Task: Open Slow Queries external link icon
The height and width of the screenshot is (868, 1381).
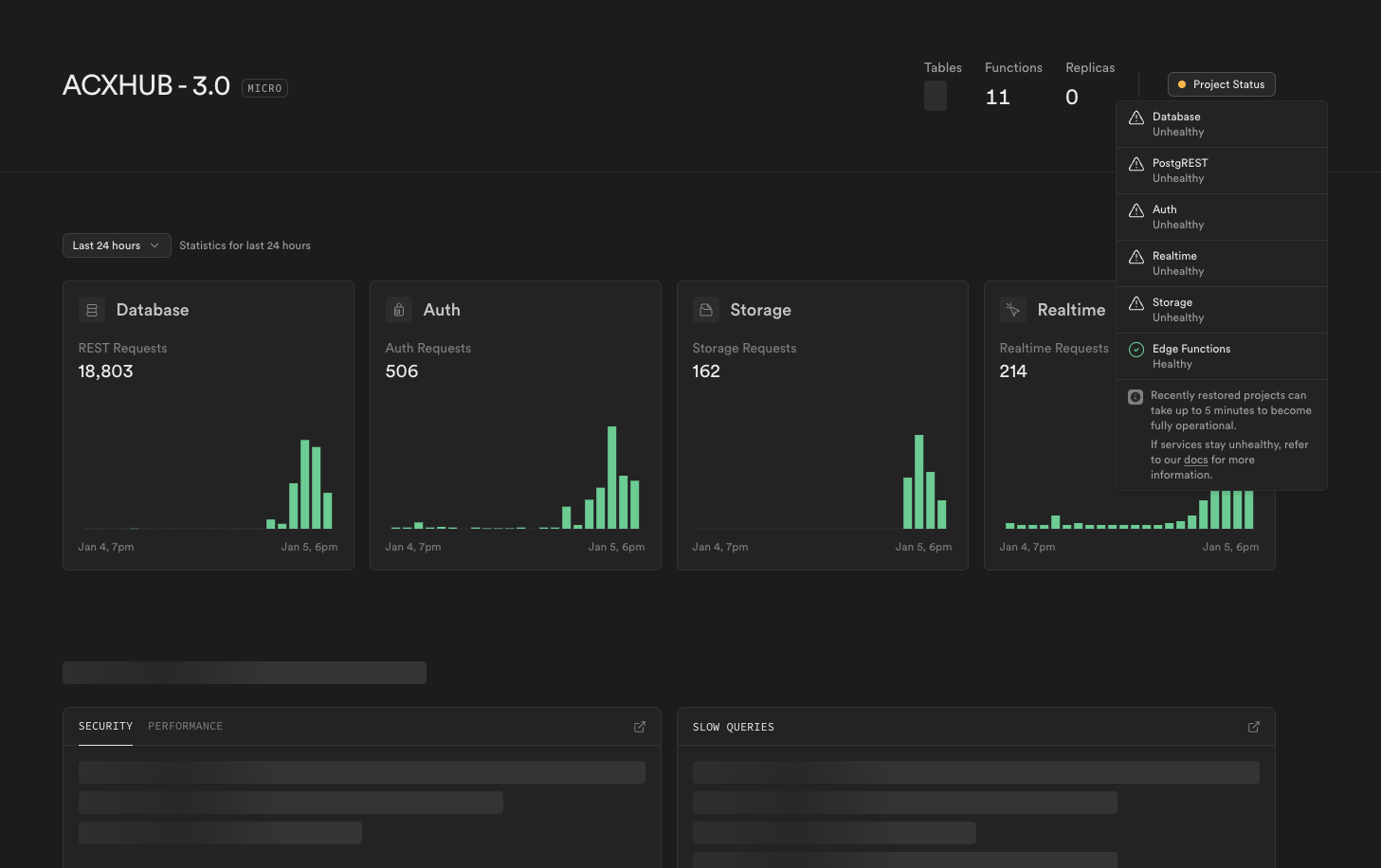Action: click(x=1254, y=727)
